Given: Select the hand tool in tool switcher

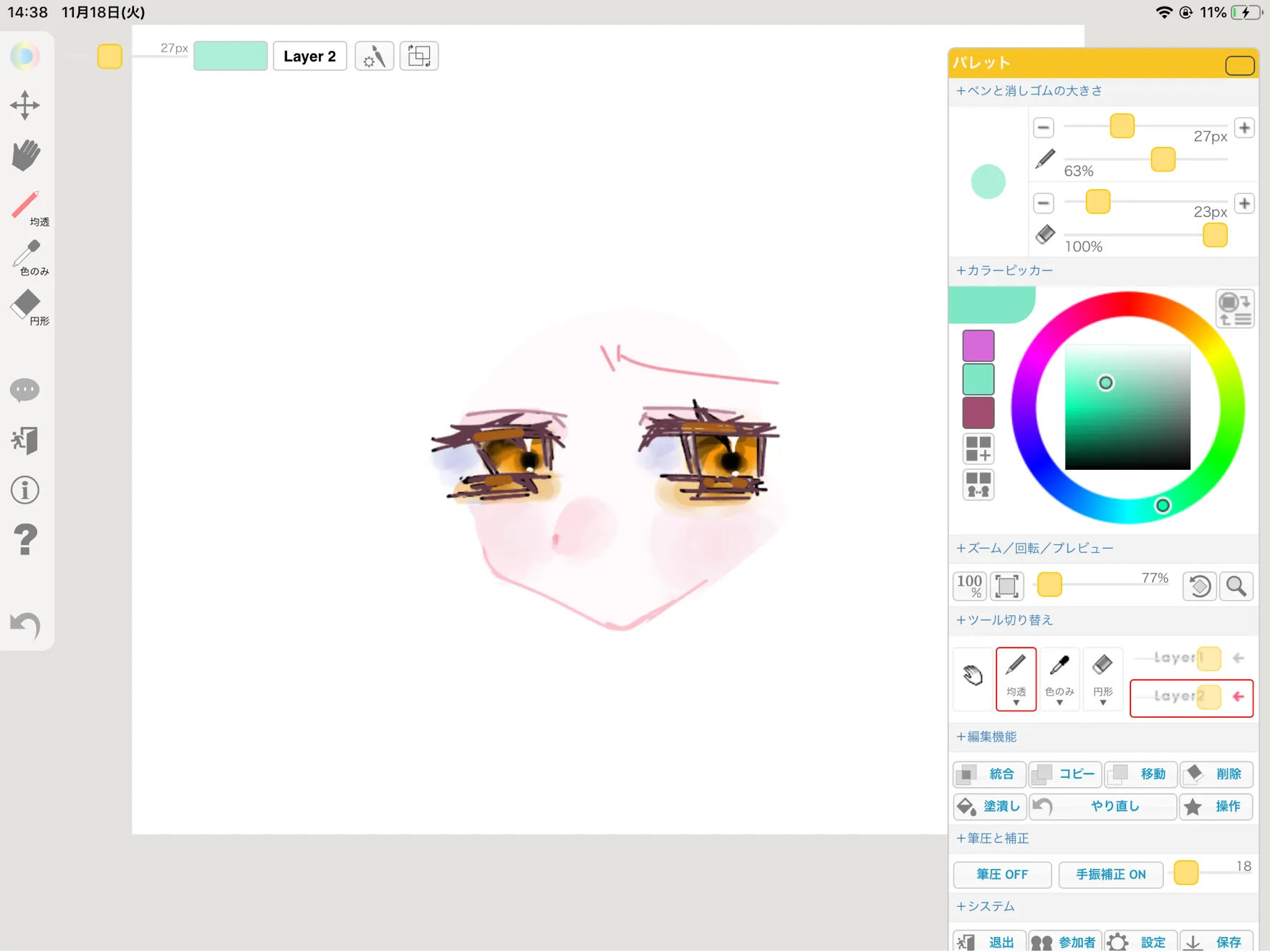Looking at the screenshot, I should pos(973,678).
